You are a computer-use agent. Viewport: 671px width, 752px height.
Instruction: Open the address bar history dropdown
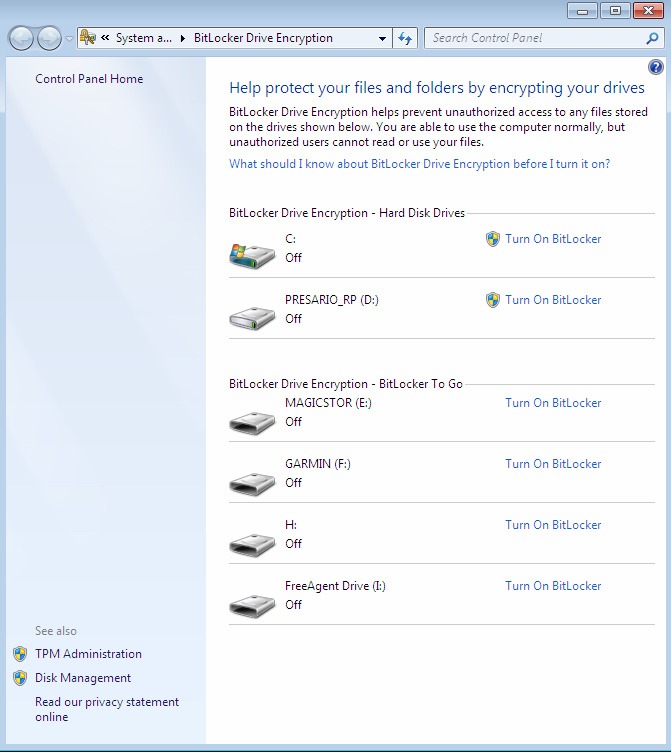click(x=382, y=38)
